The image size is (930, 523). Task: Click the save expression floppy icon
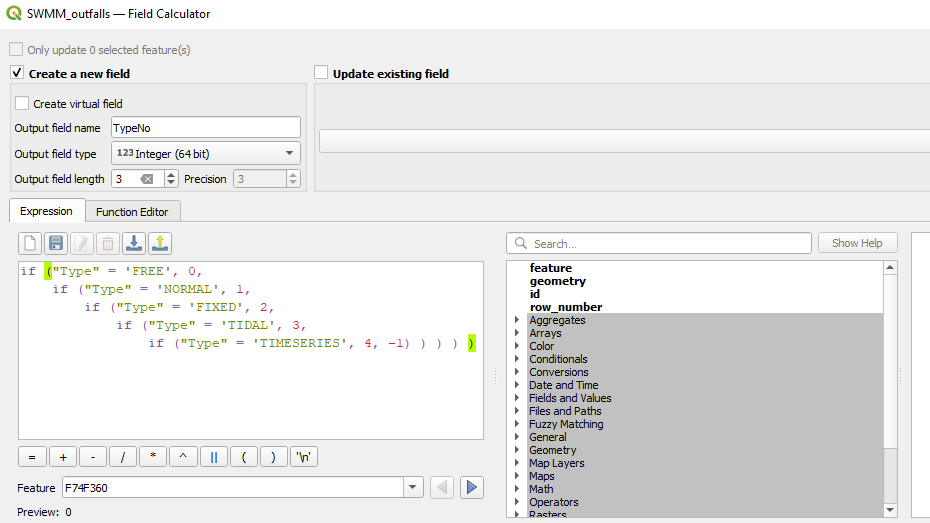[56, 243]
